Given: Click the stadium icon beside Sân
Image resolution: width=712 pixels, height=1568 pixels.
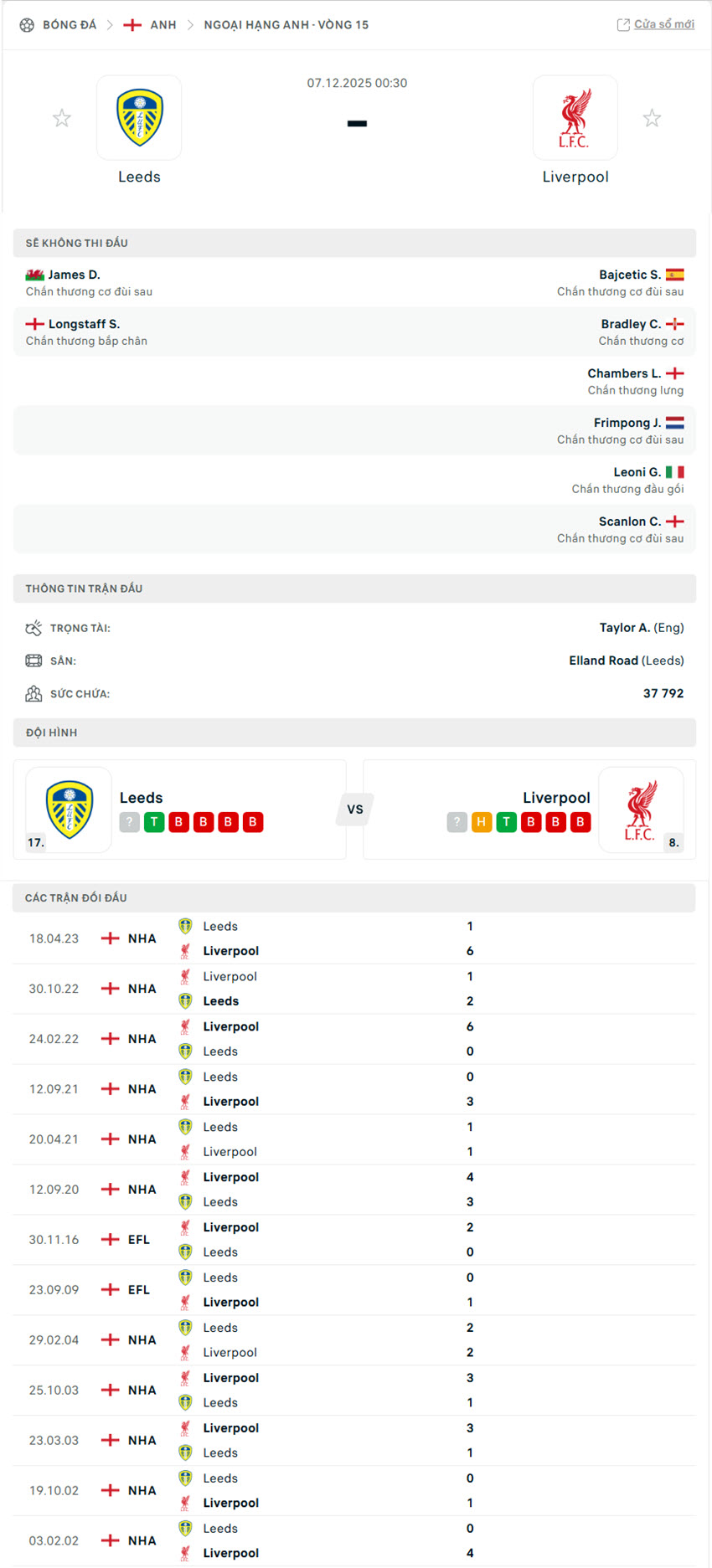Looking at the screenshot, I should 34,661.
